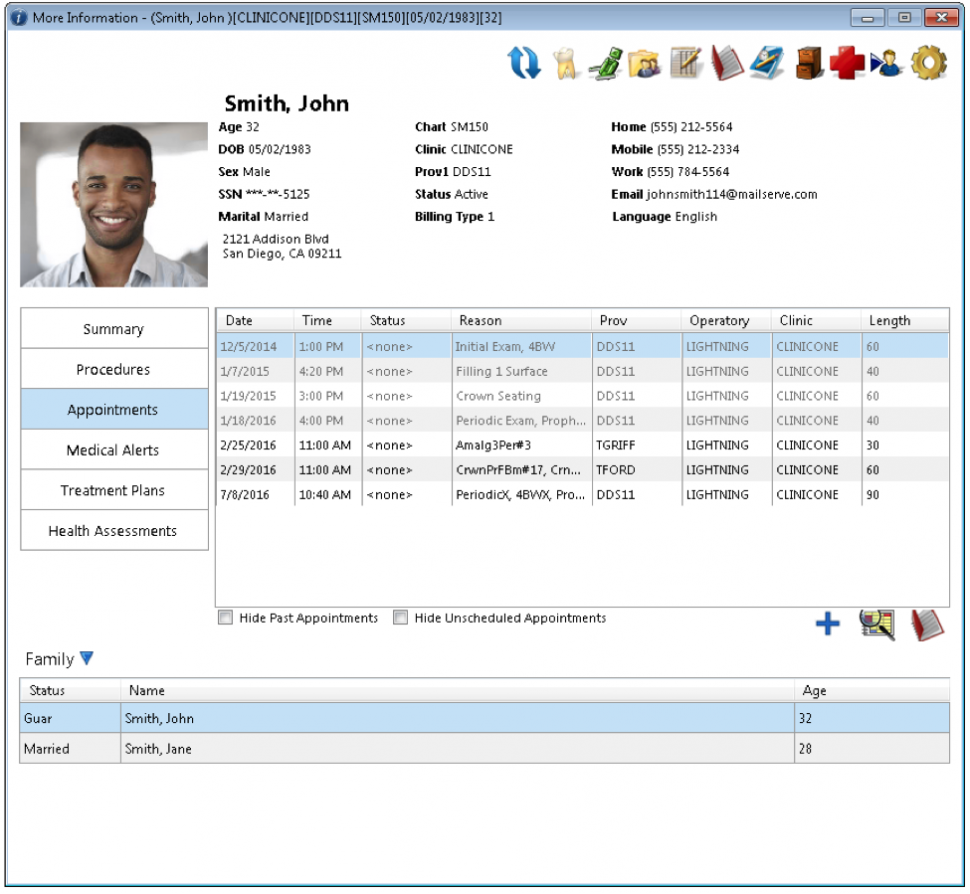This screenshot has width=970, height=894.
Task: Click the notepad edit icon in the toolbar
Action: pyautogui.click(x=686, y=62)
